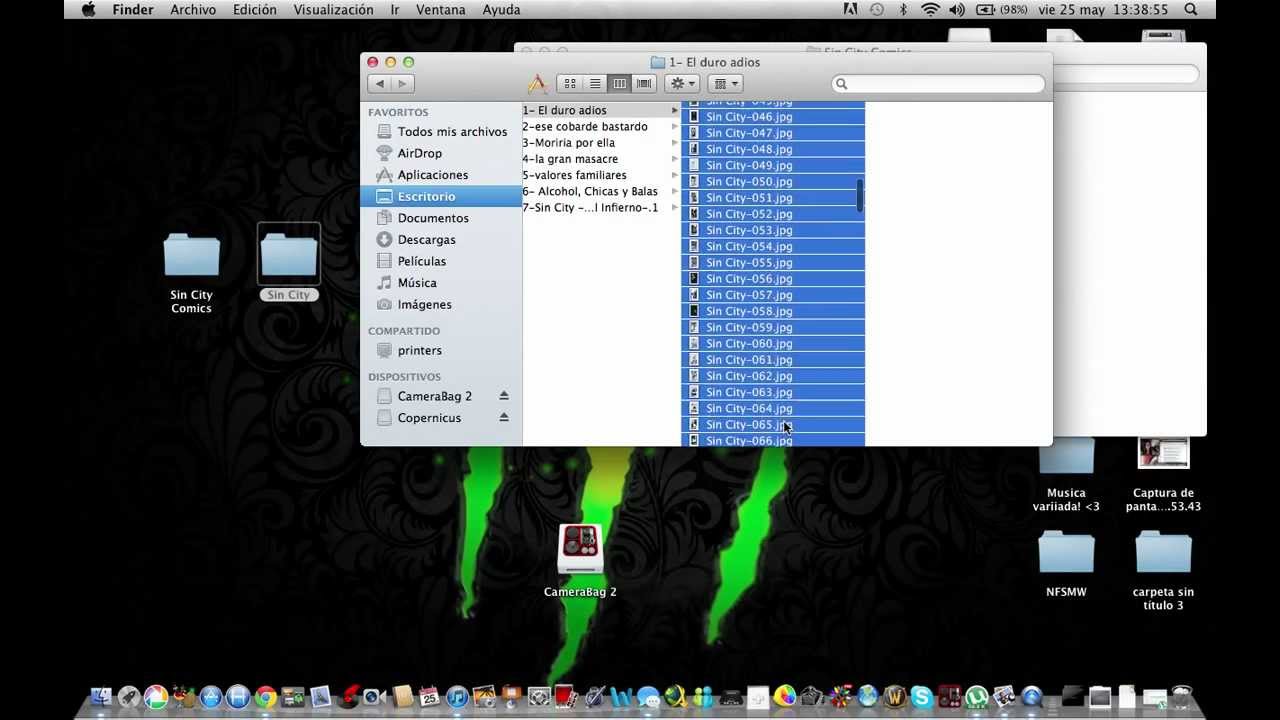Open the Ir menu

pyautogui.click(x=395, y=10)
